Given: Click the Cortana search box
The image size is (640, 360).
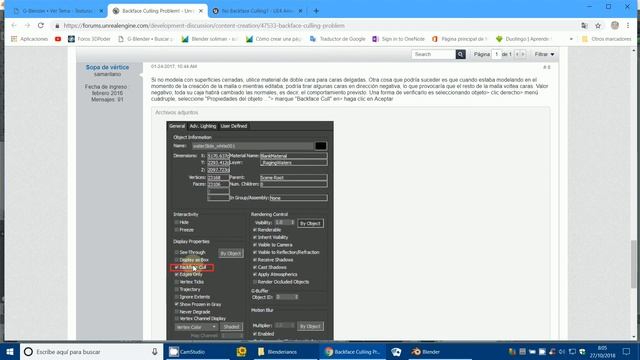Looking at the screenshot, I should 91,351.
